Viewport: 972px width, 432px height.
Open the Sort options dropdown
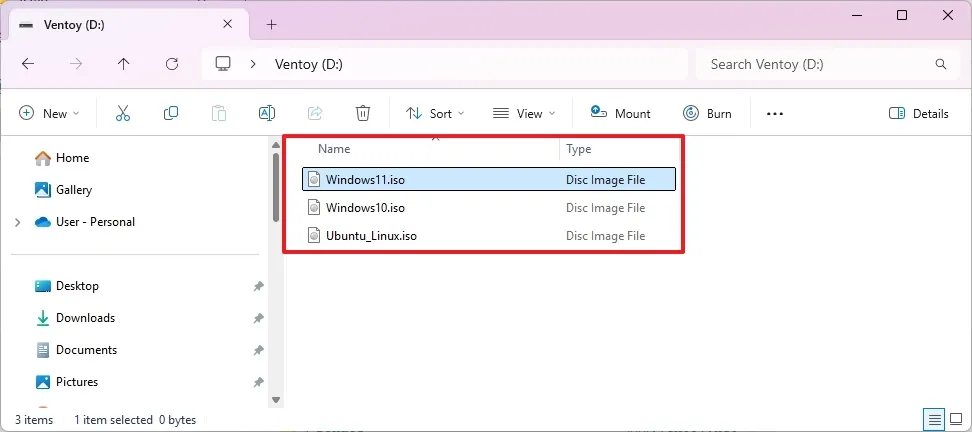point(435,113)
